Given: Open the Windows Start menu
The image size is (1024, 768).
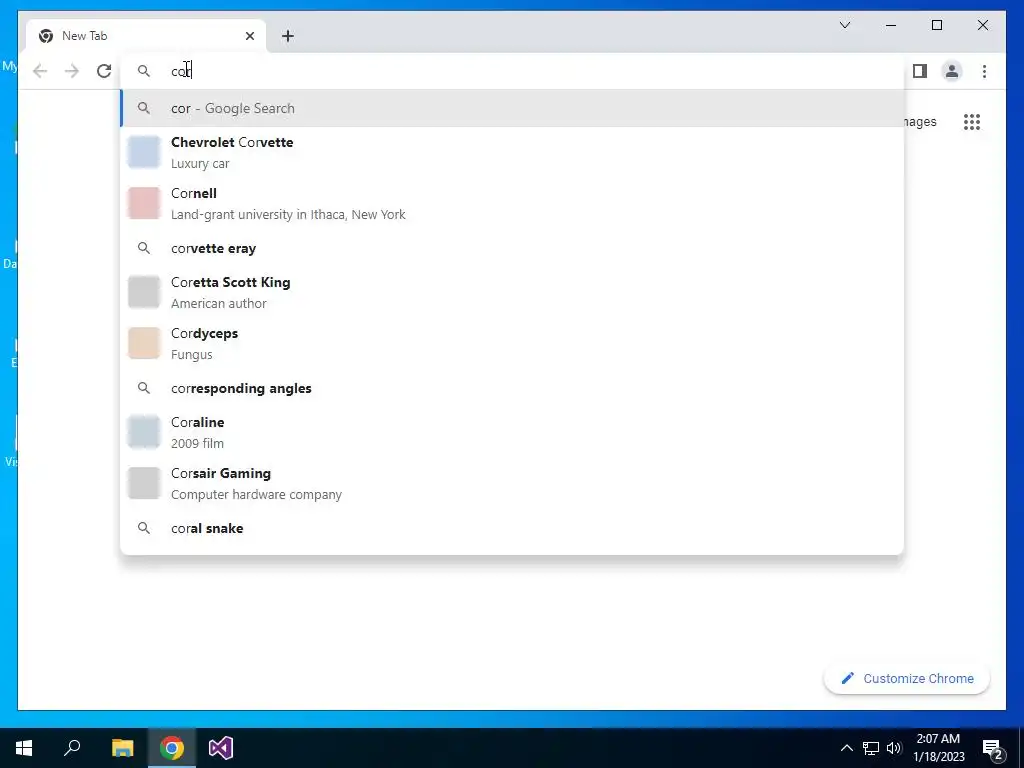Looking at the screenshot, I should click(x=24, y=748).
